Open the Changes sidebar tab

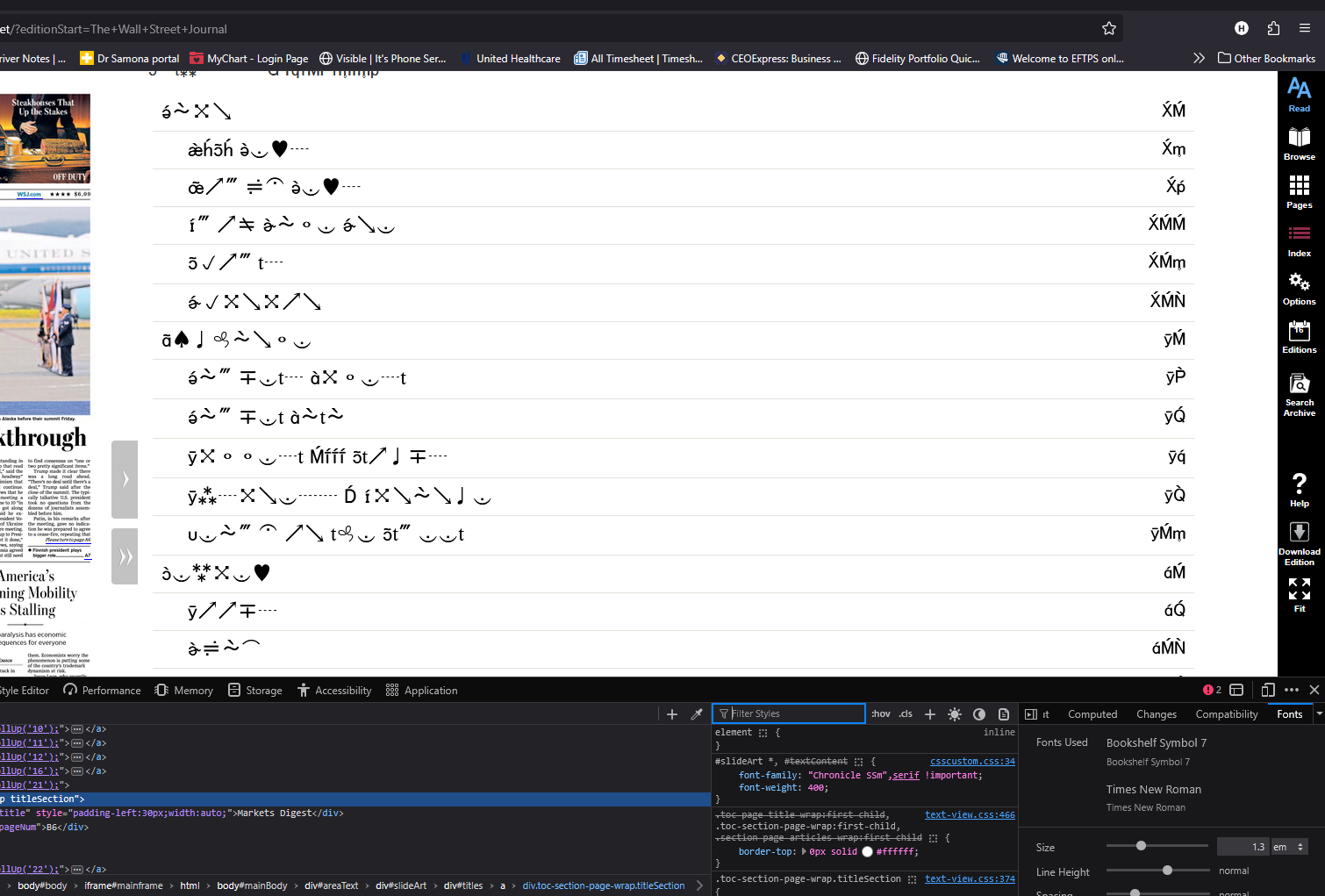coord(1157,714)
